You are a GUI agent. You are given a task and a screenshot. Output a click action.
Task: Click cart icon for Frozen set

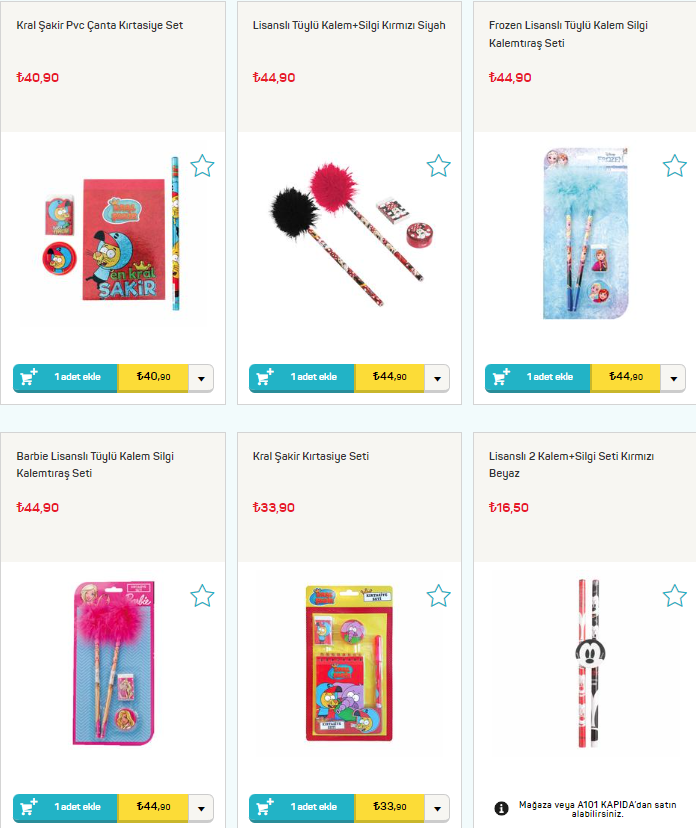(x=501, y=377)
